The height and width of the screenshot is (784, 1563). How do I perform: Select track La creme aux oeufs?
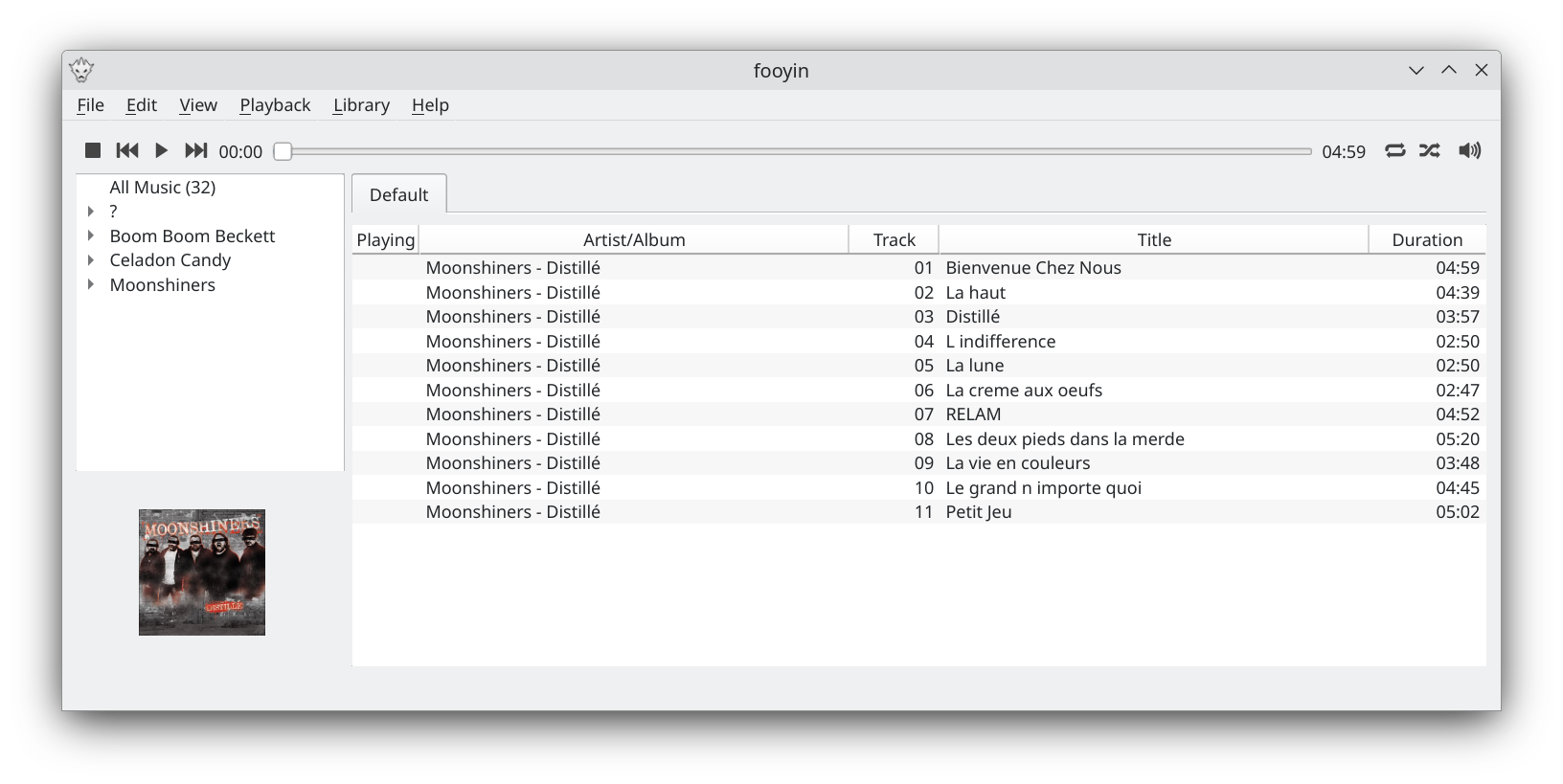1024,391
